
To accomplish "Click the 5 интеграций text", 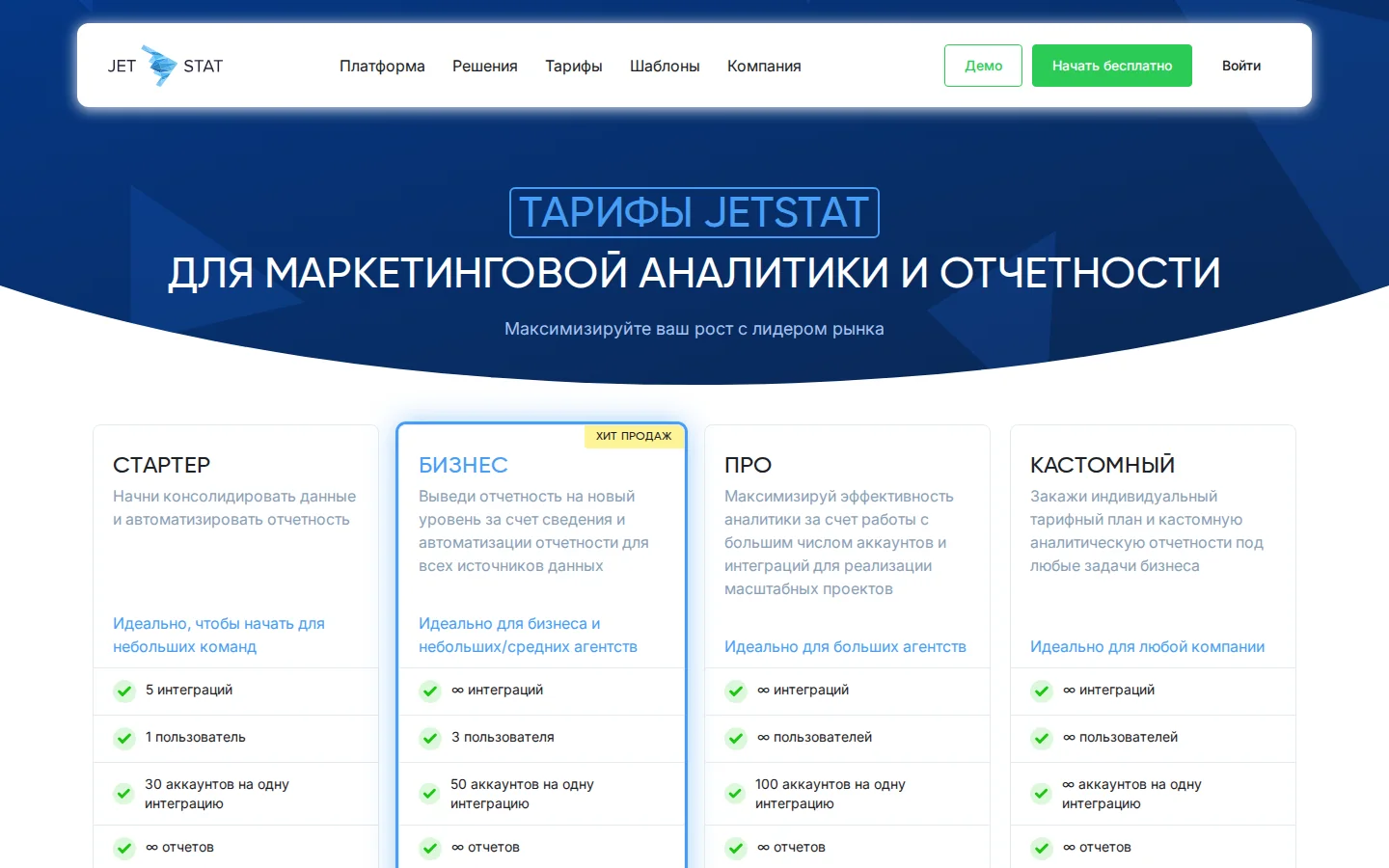I will [189, 690].
